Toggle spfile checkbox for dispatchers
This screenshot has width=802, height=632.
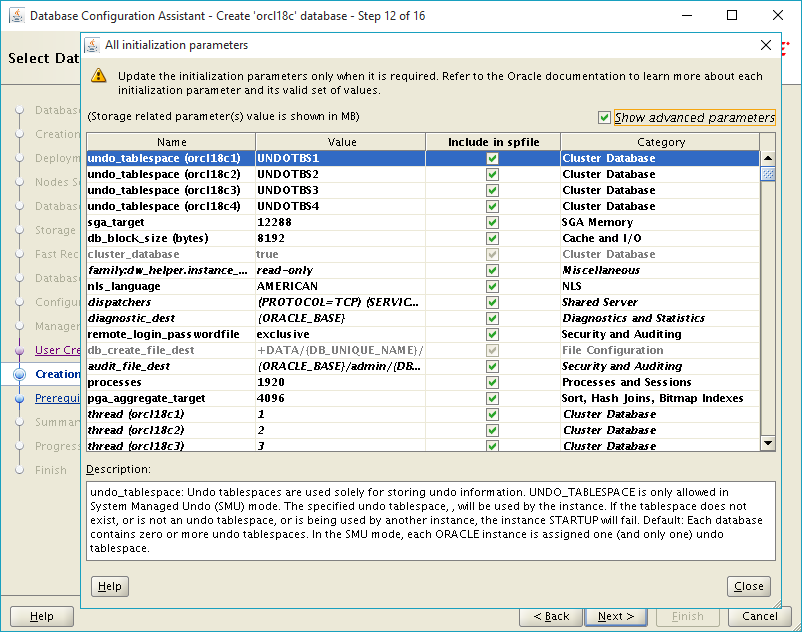(493, 302)
